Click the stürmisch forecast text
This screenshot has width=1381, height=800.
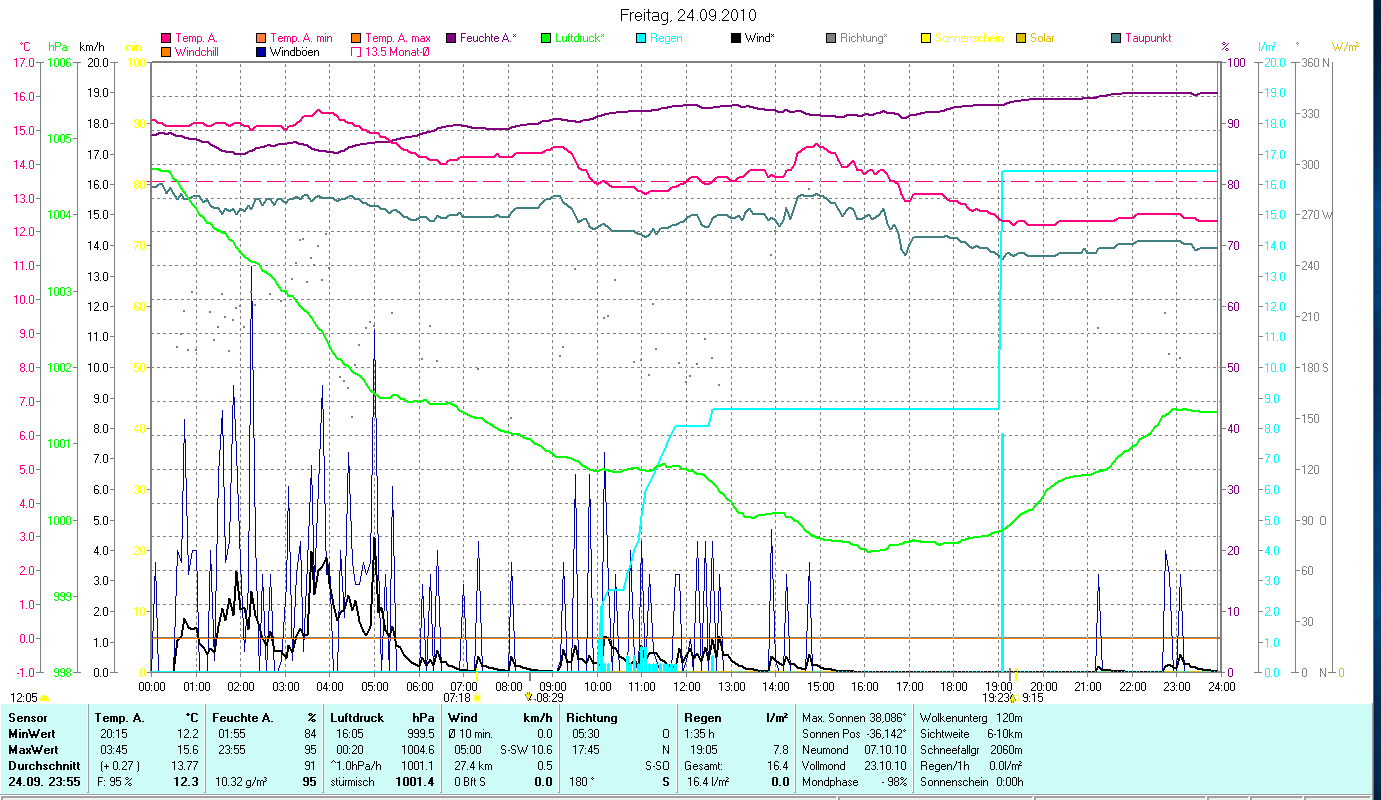pos(354,782)
